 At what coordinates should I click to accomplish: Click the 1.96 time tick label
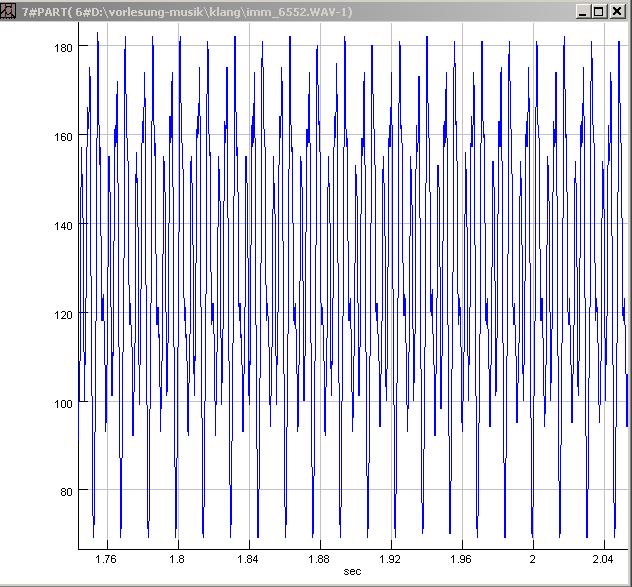pyautogui.click(x=460, y=558)
